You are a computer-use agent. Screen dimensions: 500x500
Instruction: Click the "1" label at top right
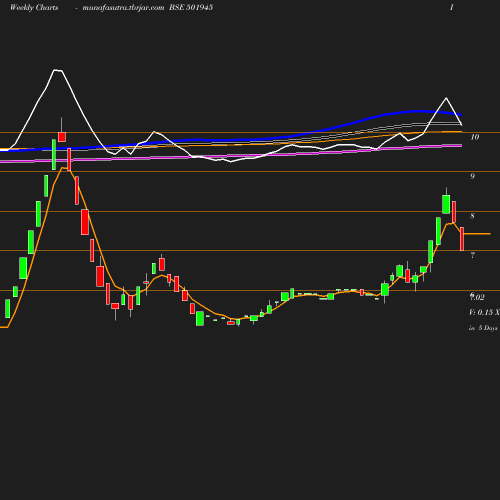(x=452, y=8)
